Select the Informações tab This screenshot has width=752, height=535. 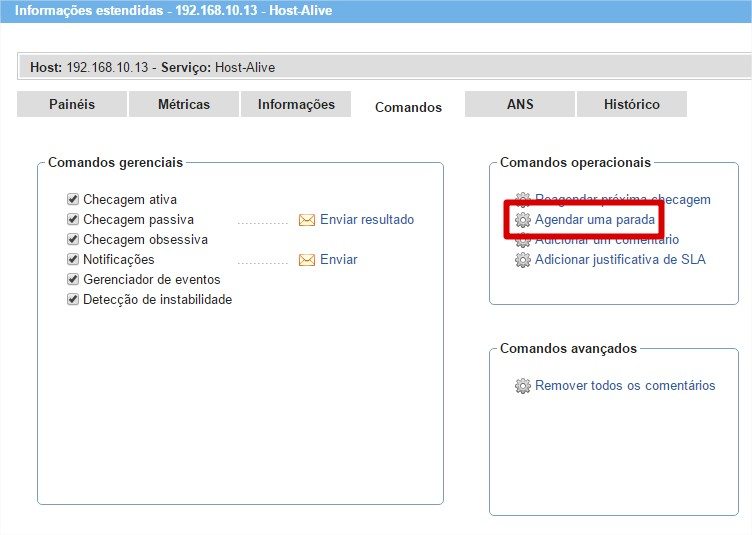296,104
